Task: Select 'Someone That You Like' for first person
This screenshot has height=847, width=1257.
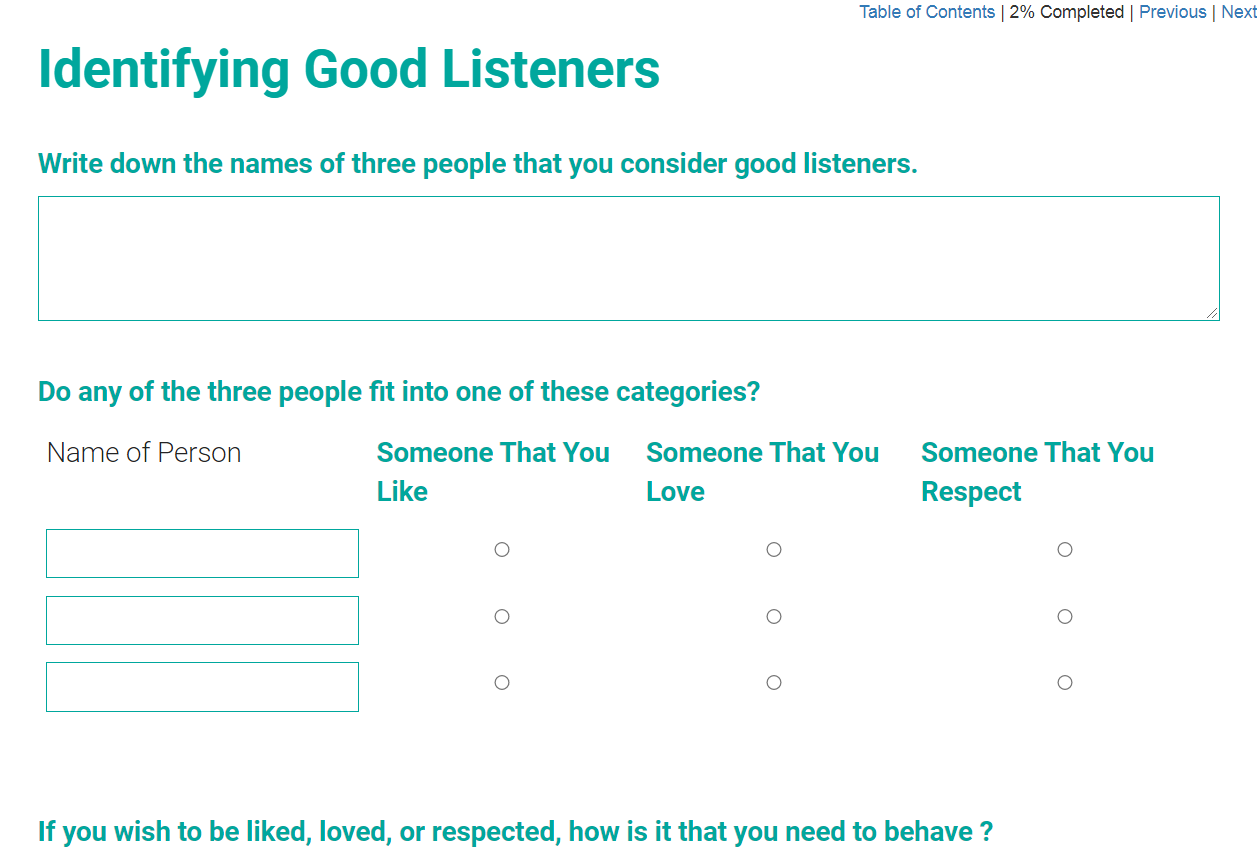Action: (502, 549)
